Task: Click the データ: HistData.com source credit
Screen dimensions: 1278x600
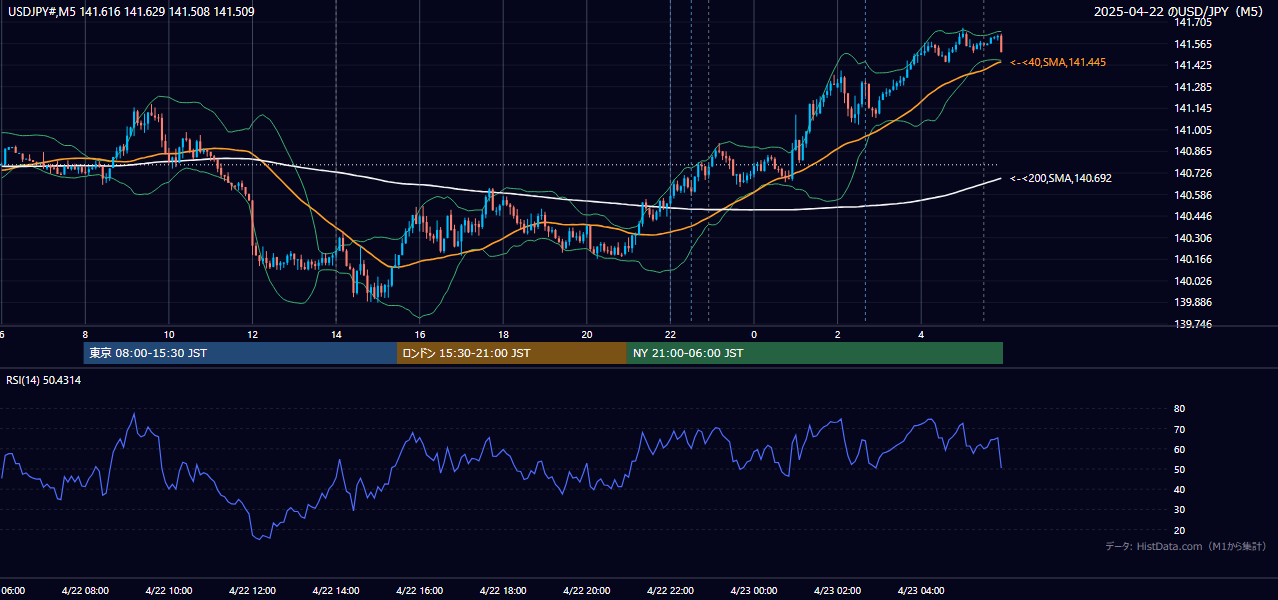Action: pyautogui.click(x=1185, y=546)
